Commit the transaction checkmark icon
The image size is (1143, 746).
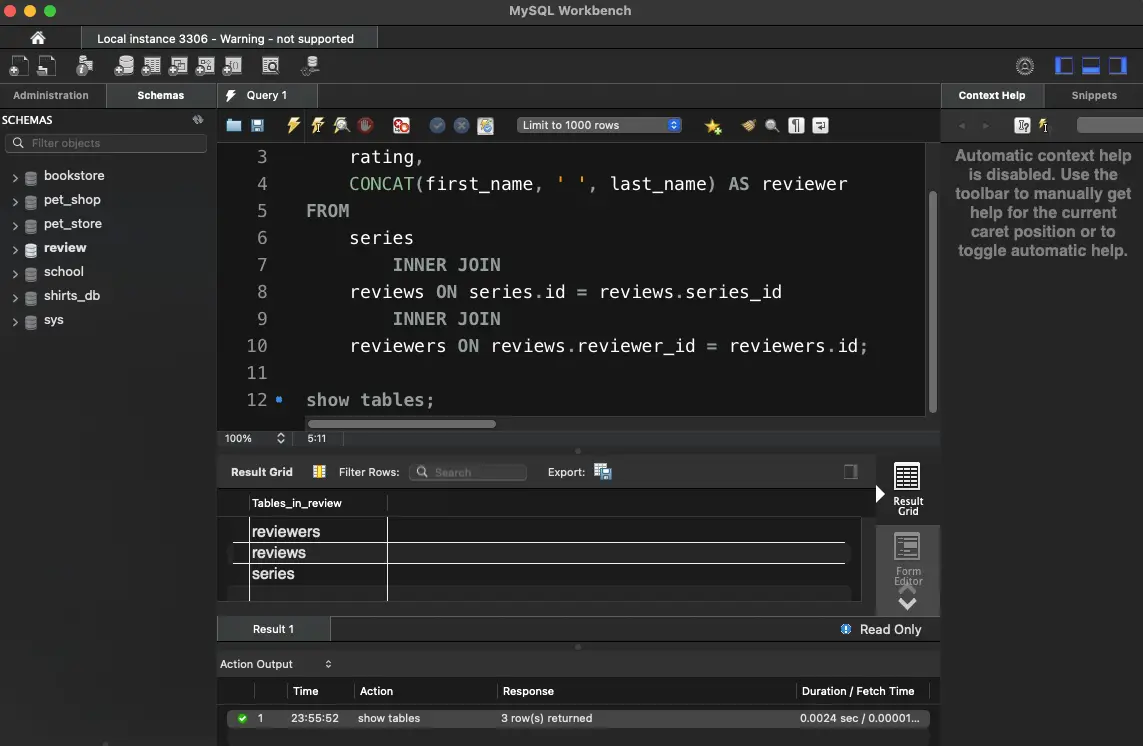pos(437,125)
